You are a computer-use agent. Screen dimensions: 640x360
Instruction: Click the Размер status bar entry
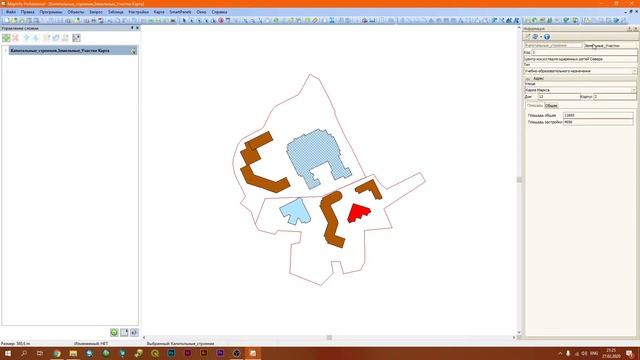tap(16, 344)
